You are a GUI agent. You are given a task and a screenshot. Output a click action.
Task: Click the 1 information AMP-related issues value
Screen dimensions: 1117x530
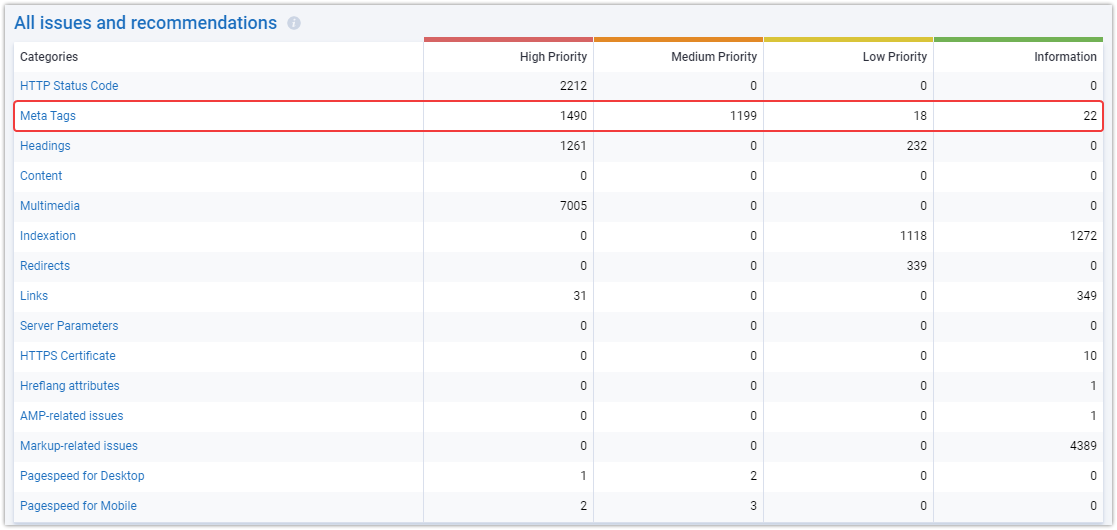1093,415
